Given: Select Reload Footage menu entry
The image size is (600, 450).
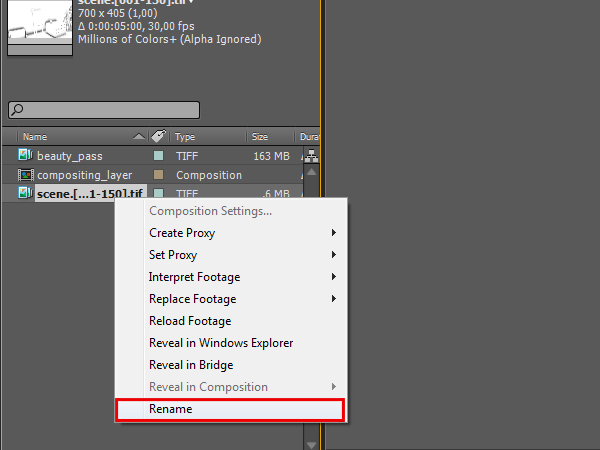Looking at the screenshot, I should [190, 321].
